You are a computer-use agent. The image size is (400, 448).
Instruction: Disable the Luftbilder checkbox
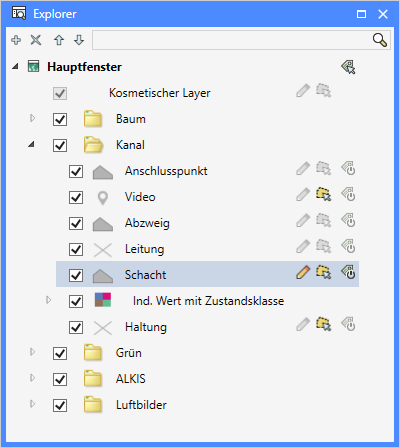60,405
